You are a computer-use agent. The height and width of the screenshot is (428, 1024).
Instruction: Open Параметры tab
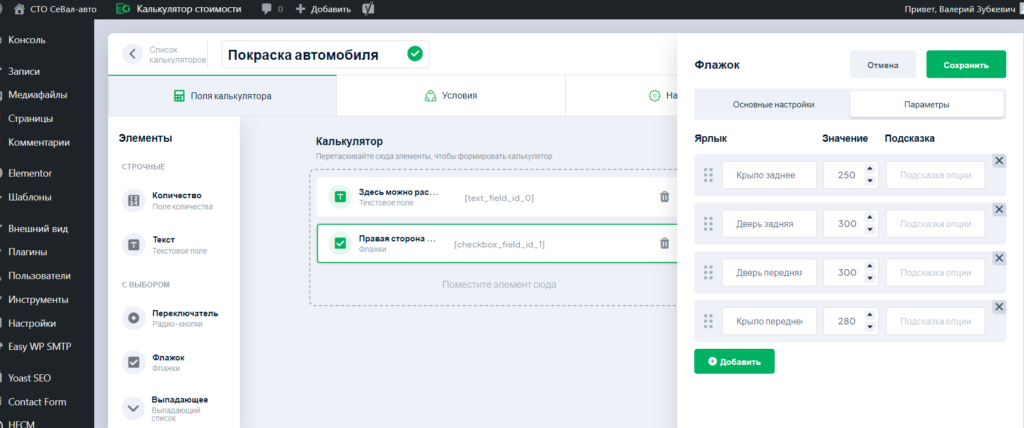pyautogui.click(x=927, y=105)
